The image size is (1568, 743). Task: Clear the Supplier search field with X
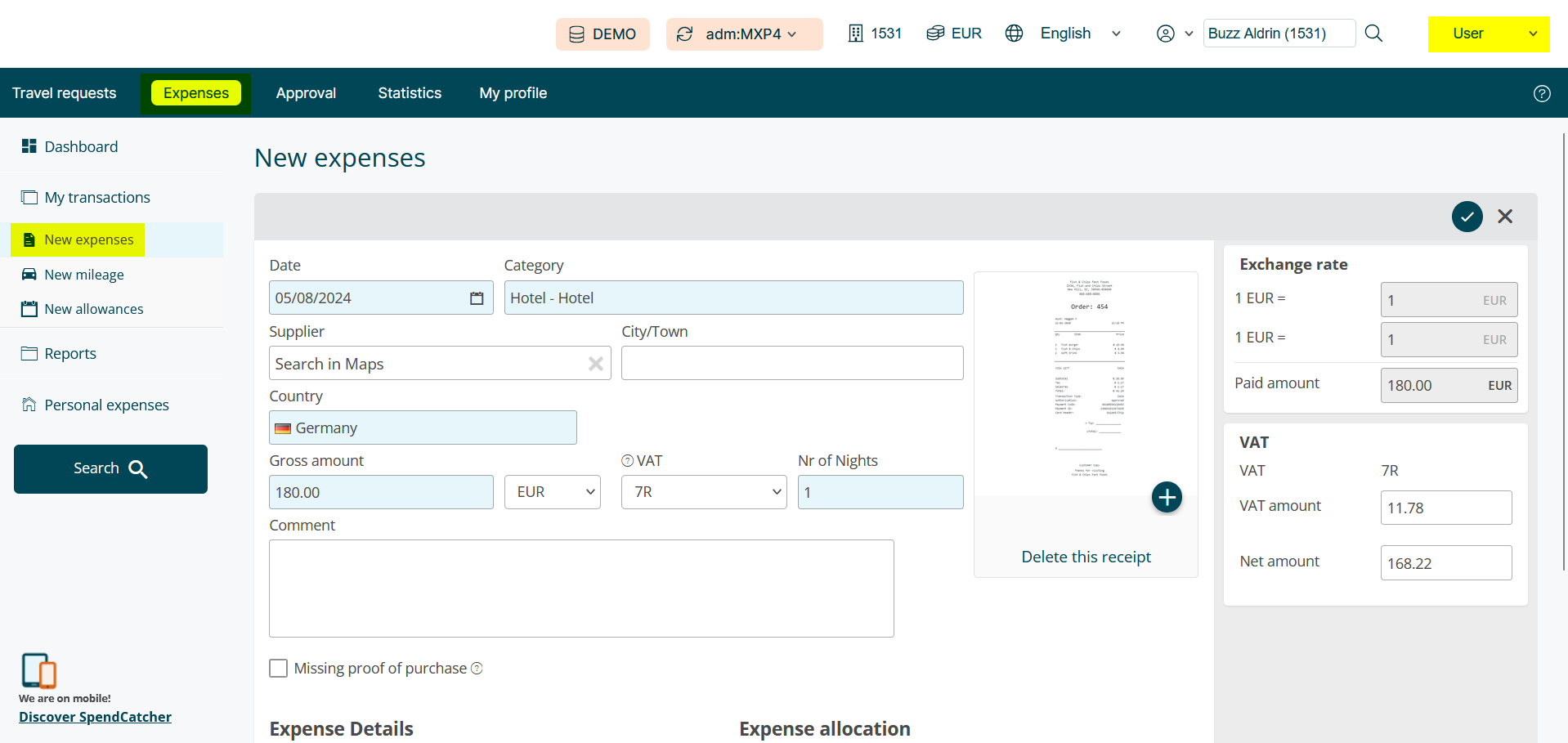(x=596, y=364)
